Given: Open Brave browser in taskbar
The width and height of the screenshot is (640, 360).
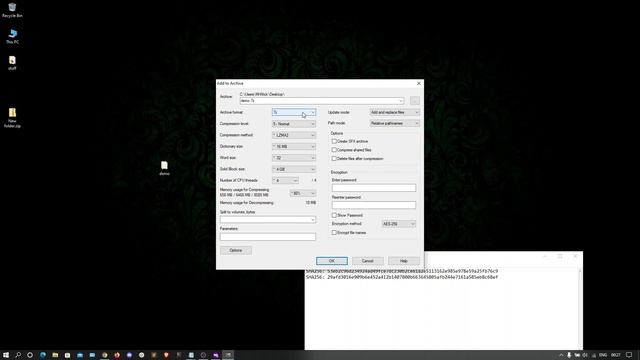Looking at the screenshot, I should click(x=166, y=355).
